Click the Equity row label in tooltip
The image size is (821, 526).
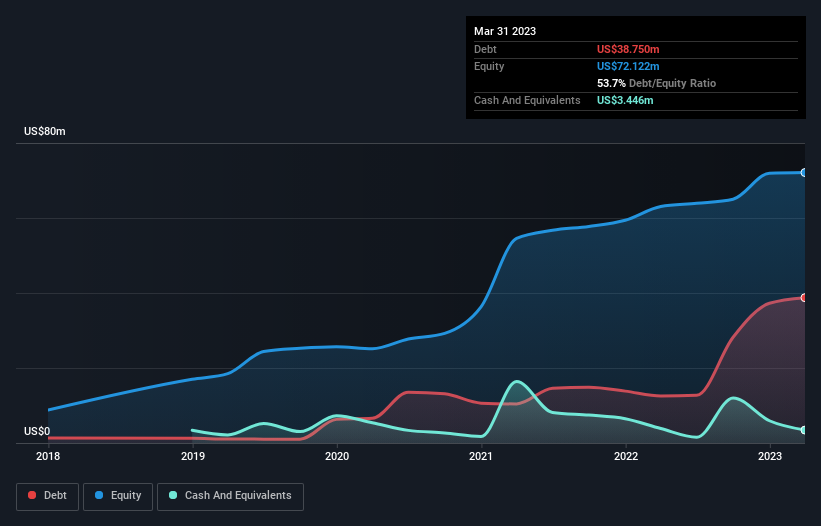[x=489, y=66]
